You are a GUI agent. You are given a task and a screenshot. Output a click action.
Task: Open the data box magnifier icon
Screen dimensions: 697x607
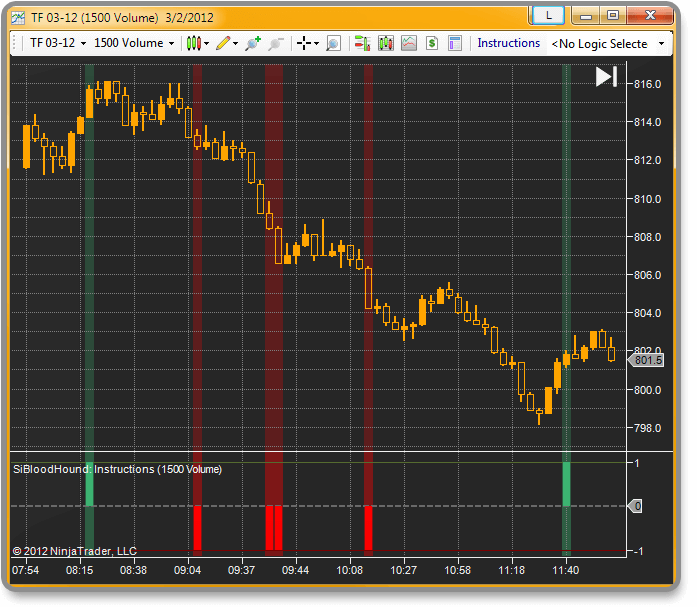333,44
